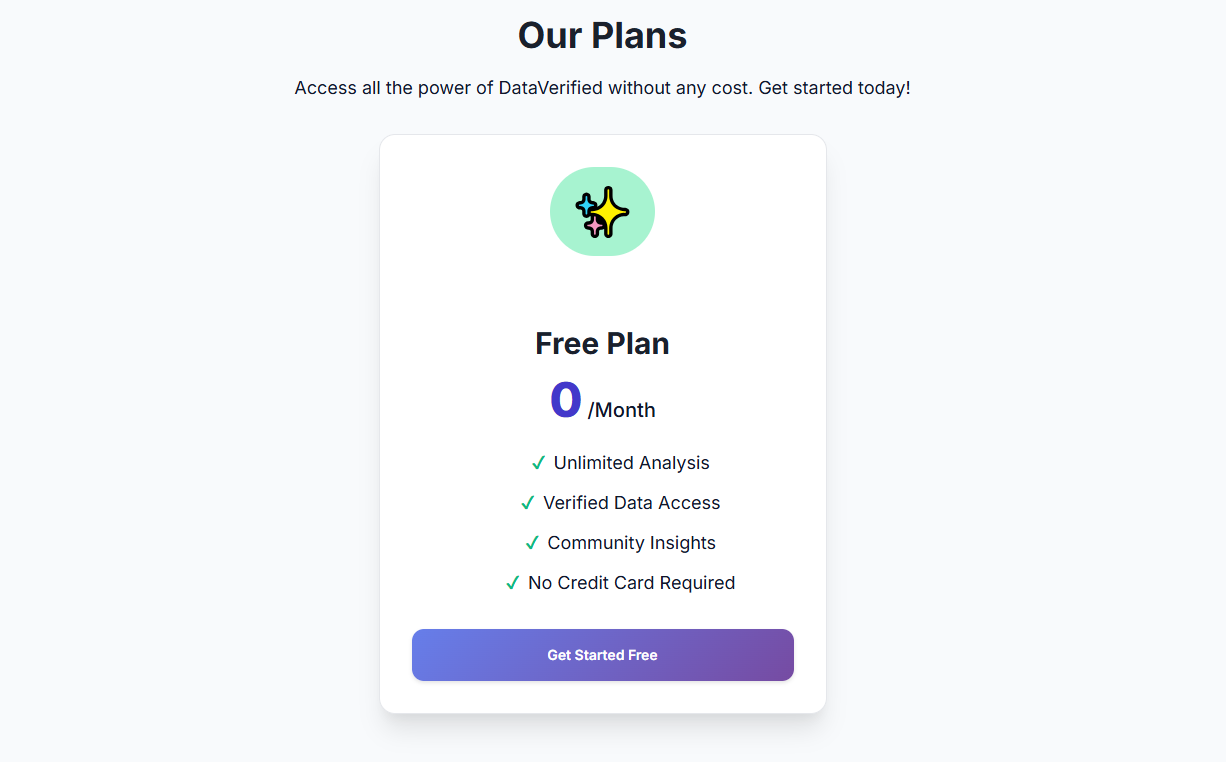Click the checkmark beside Unlimited Analysis
This screenshot has height=762, width=1226.
click(538, 463)
